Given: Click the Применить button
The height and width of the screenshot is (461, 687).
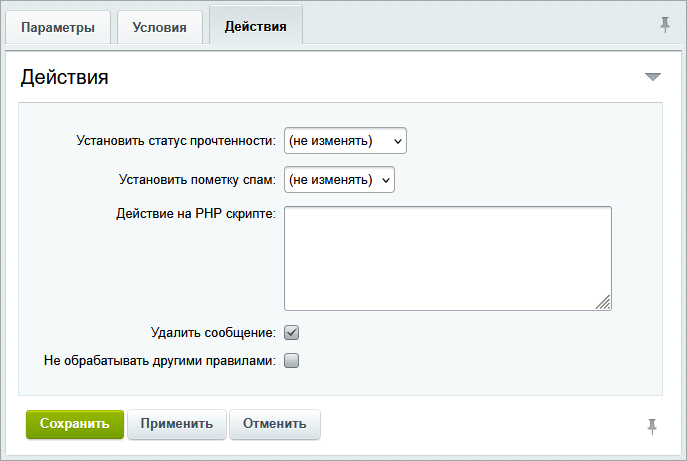Looking at the screenshot, I should (x=177, y=424).
